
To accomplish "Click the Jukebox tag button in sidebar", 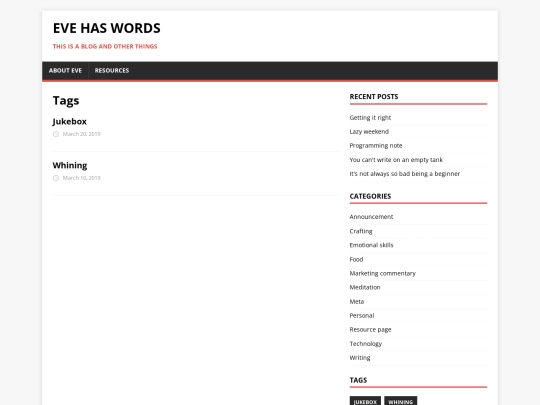I will pyautogui.click(x=365, y=401).
